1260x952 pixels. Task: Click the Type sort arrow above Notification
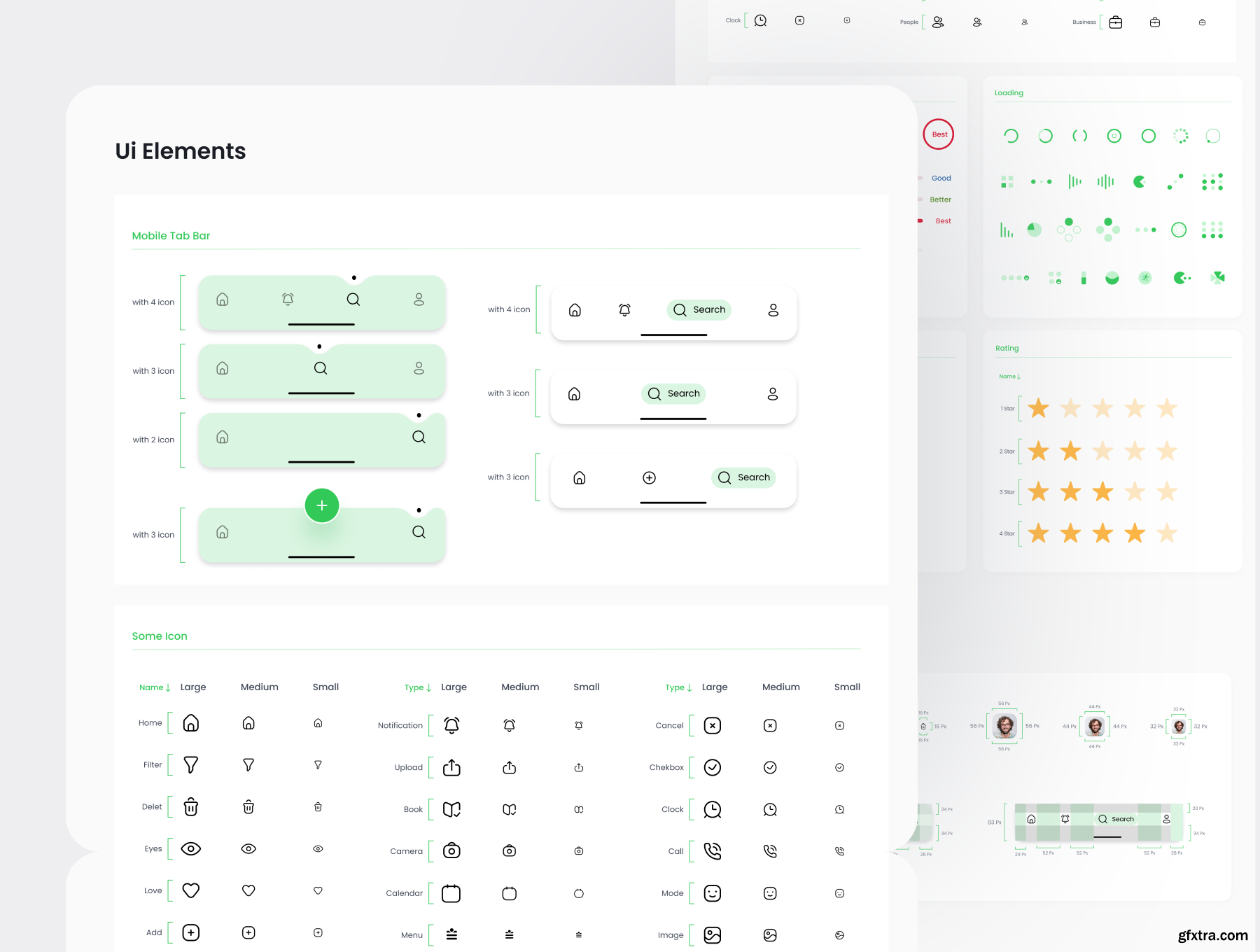click(x=428, y=687)
